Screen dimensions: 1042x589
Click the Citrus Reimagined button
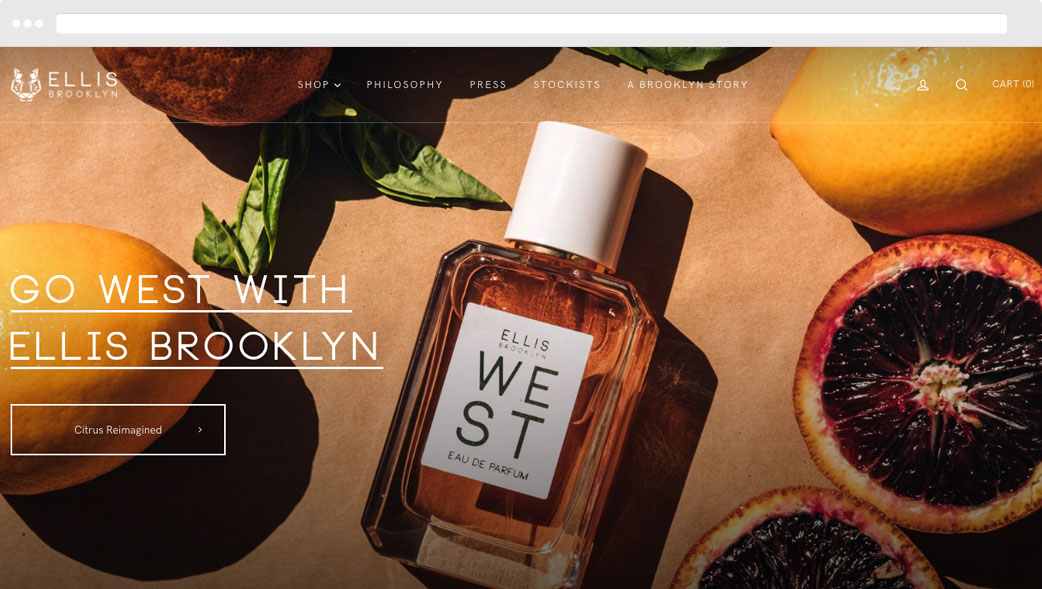(x=118, y=429)
